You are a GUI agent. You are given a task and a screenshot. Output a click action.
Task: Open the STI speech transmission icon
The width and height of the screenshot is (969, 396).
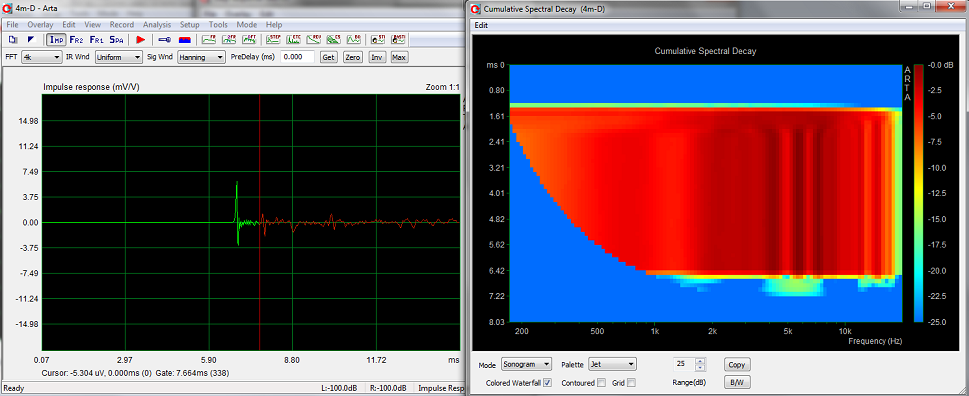click(378, 40)
